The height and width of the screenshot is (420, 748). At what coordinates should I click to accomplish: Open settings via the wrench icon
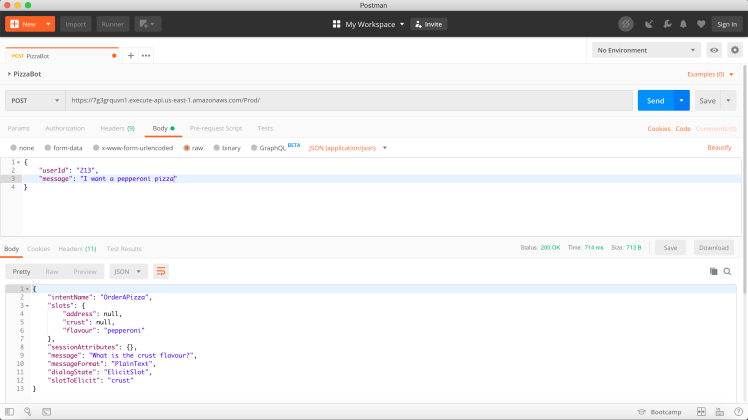(667, 23)
